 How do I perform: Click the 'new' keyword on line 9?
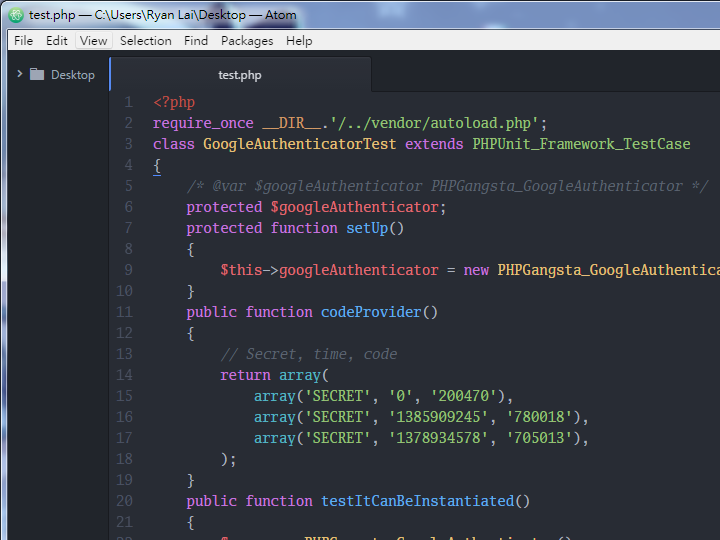pyautogui.click(x=476, y=270)
